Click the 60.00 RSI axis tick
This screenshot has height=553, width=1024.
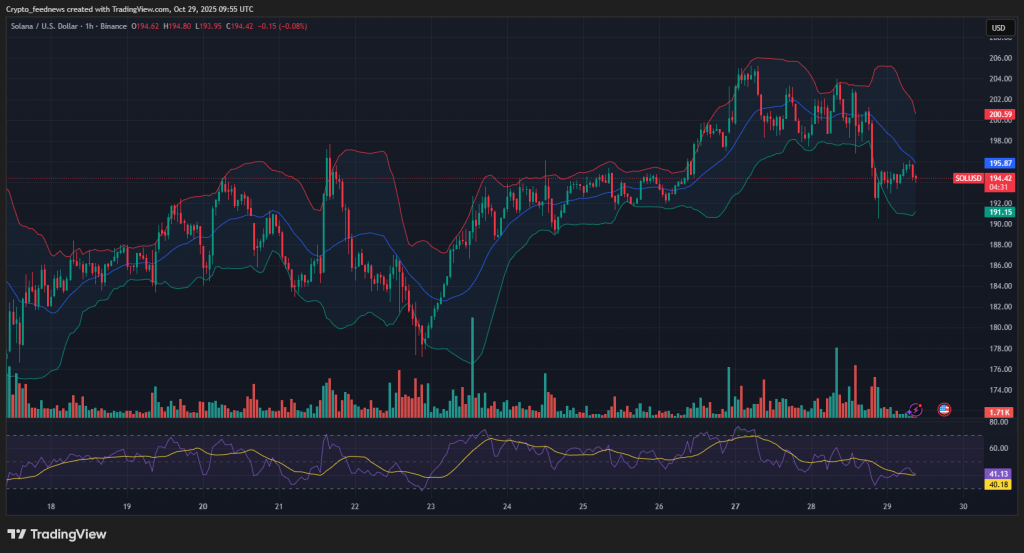click(999, 449)
